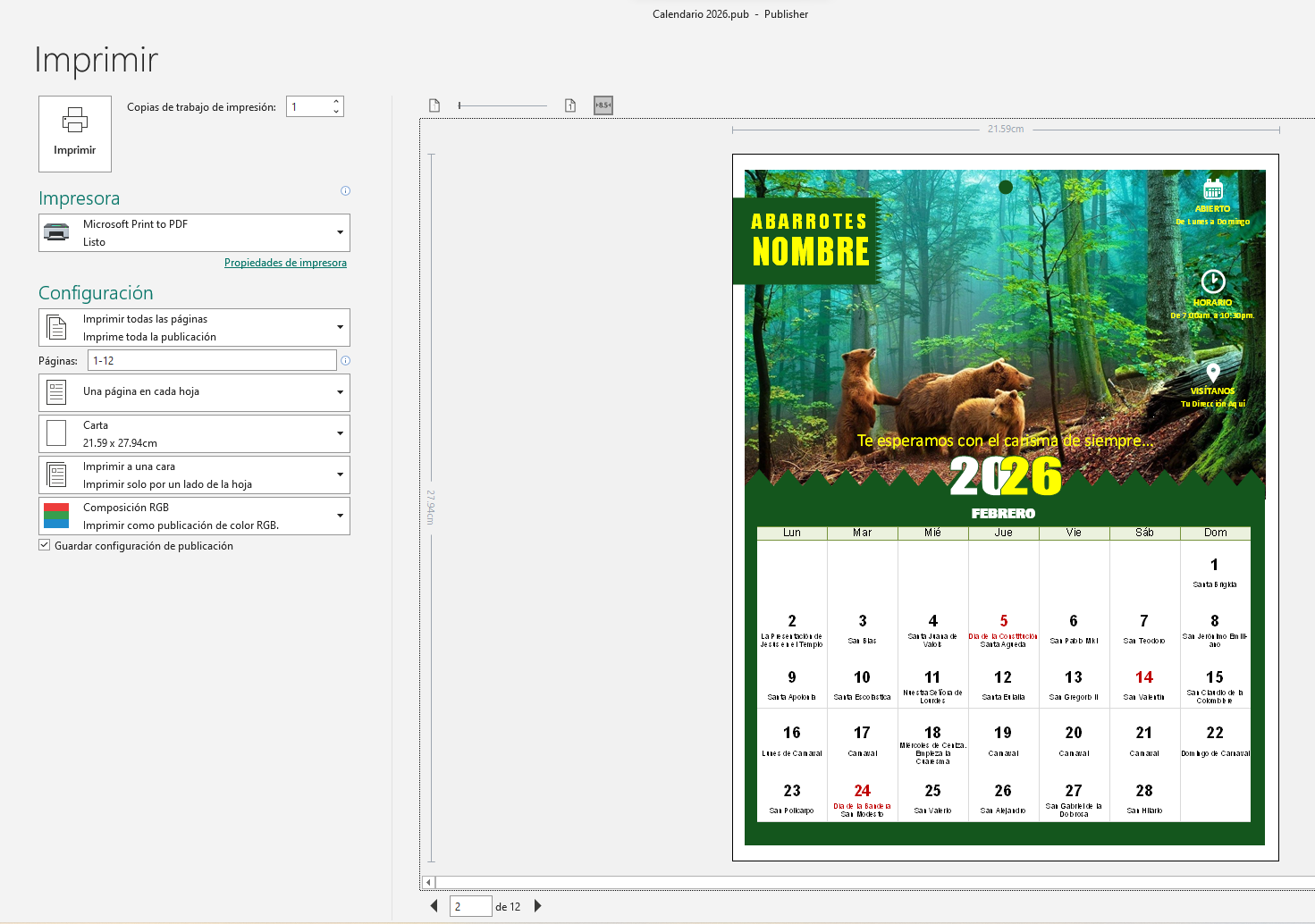Click the info icon next to Páginas field

coord(345,360)
